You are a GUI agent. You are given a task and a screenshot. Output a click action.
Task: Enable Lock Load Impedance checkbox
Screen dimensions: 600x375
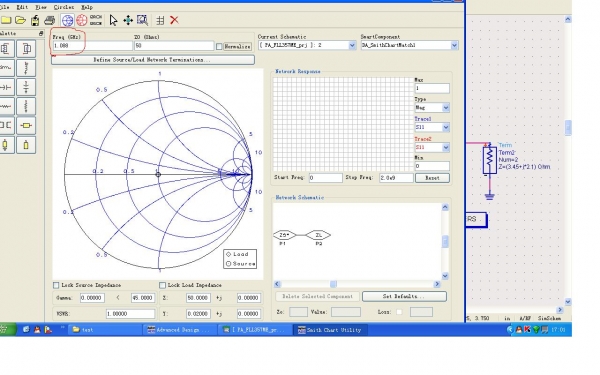click(x=162, y=285)
